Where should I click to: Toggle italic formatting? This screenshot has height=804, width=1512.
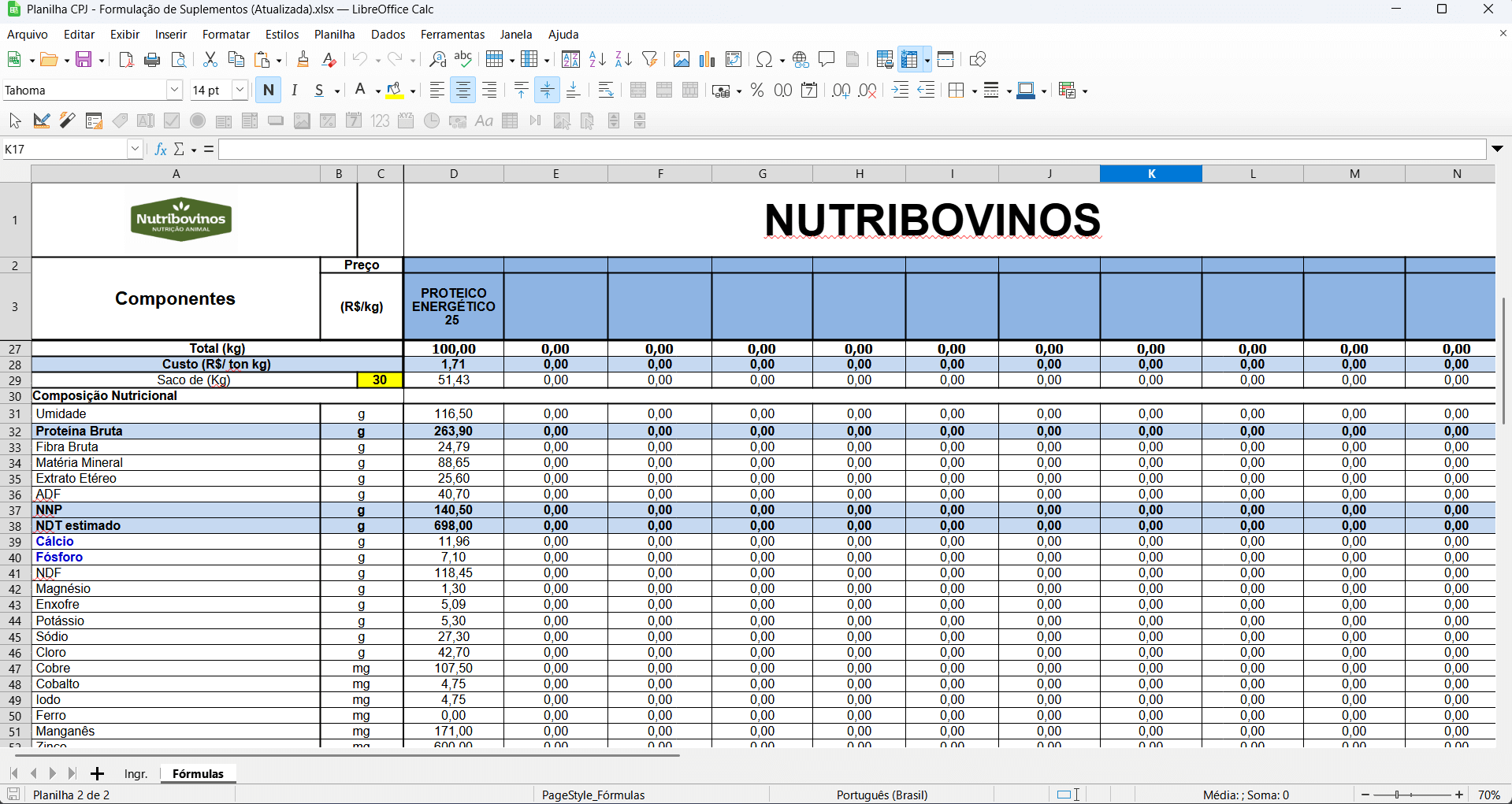[295, 91]
